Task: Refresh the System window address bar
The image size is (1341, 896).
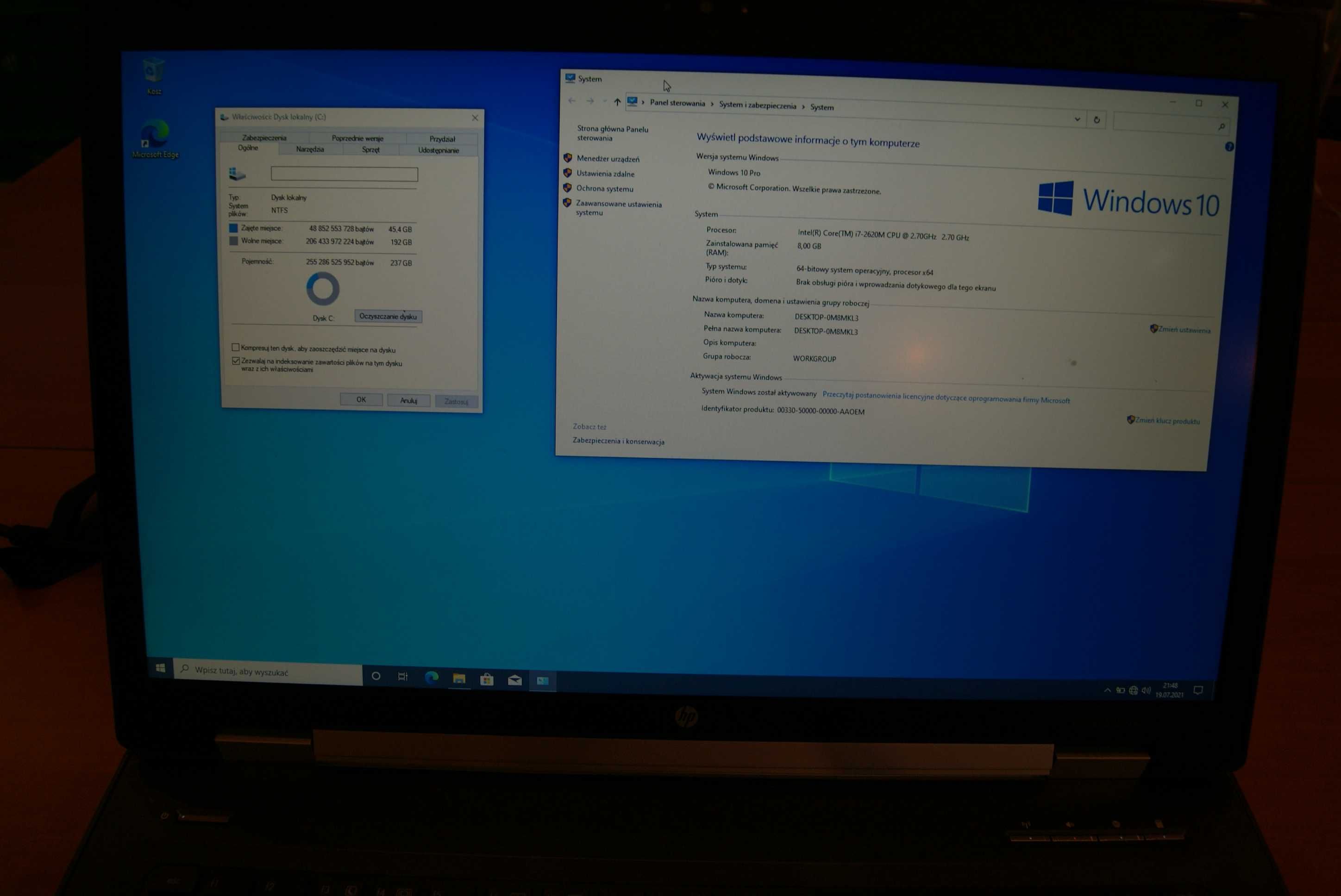Action: 1097,119
